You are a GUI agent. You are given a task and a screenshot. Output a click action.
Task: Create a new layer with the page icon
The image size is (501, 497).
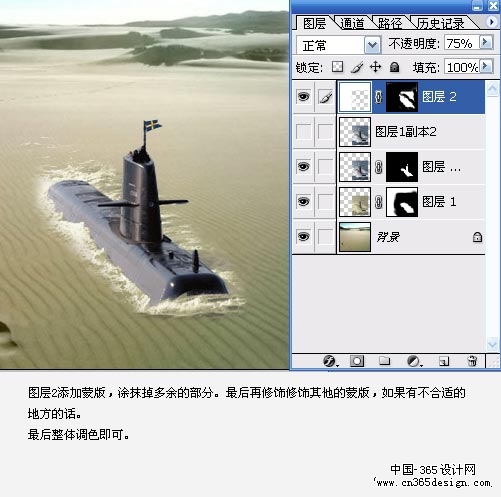click(x=444, y=361)
